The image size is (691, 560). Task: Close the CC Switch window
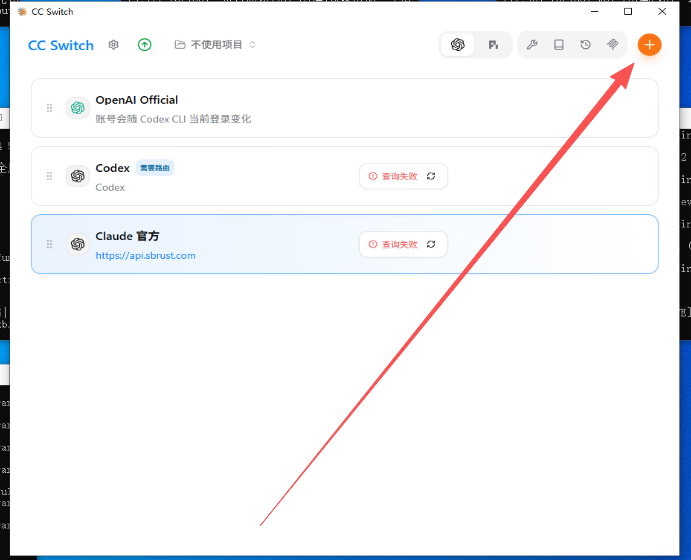click(662, 11)
